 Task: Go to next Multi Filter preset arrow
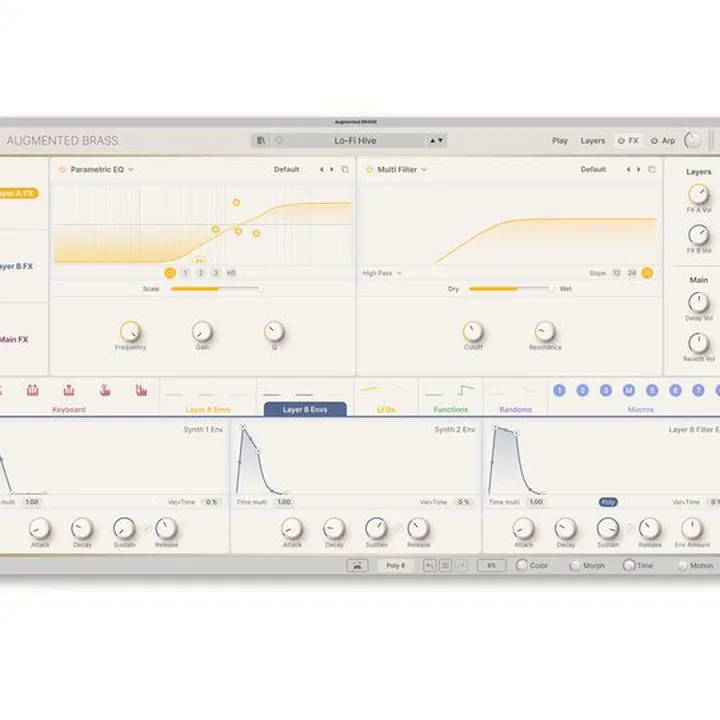[x=638, y=169]
